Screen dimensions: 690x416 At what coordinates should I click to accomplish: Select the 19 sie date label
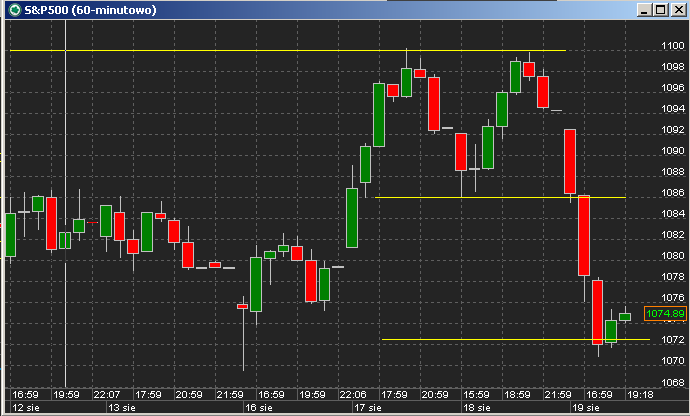(586, 408)
